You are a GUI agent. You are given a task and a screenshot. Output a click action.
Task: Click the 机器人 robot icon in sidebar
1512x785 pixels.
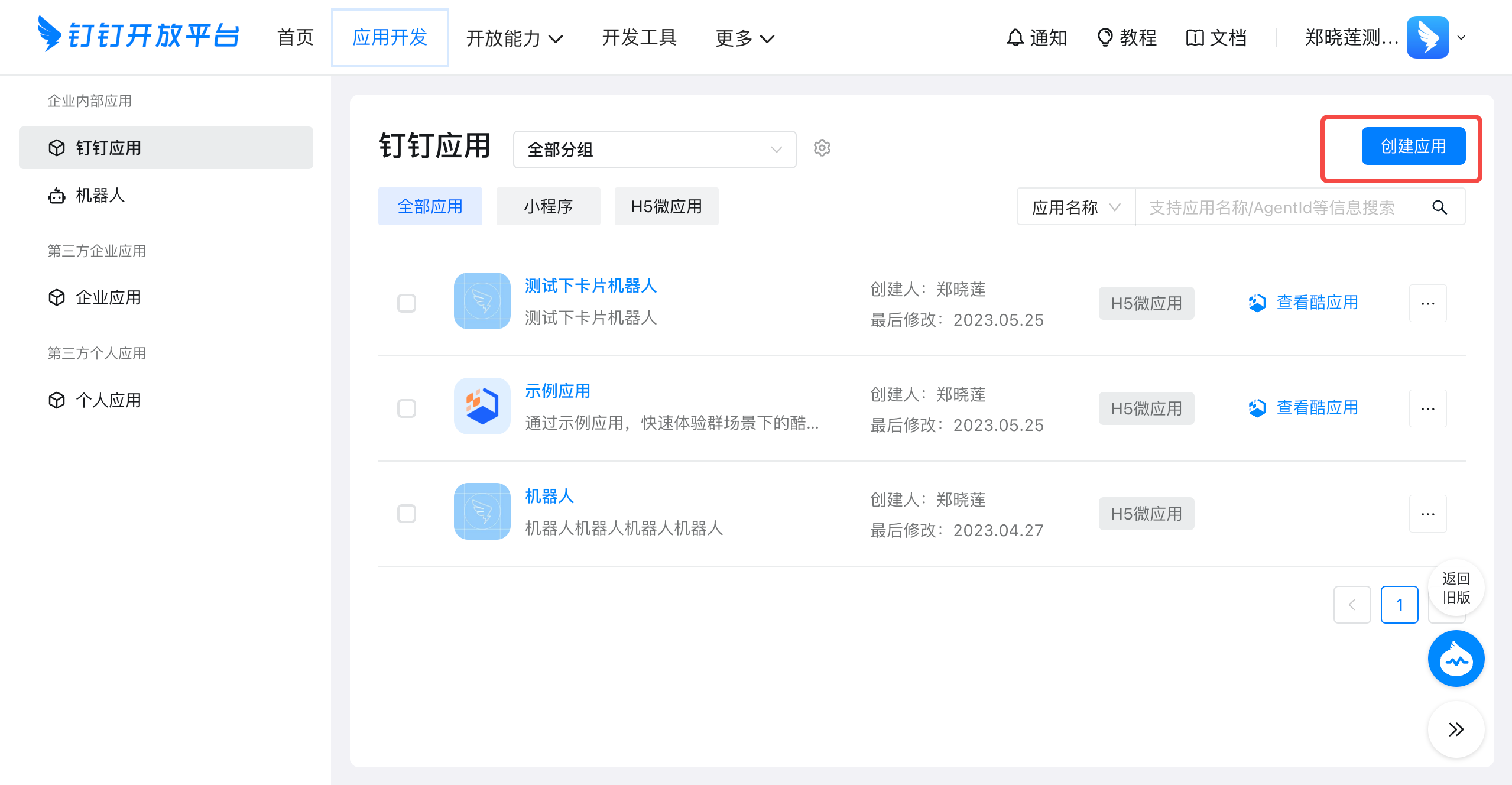57,195
